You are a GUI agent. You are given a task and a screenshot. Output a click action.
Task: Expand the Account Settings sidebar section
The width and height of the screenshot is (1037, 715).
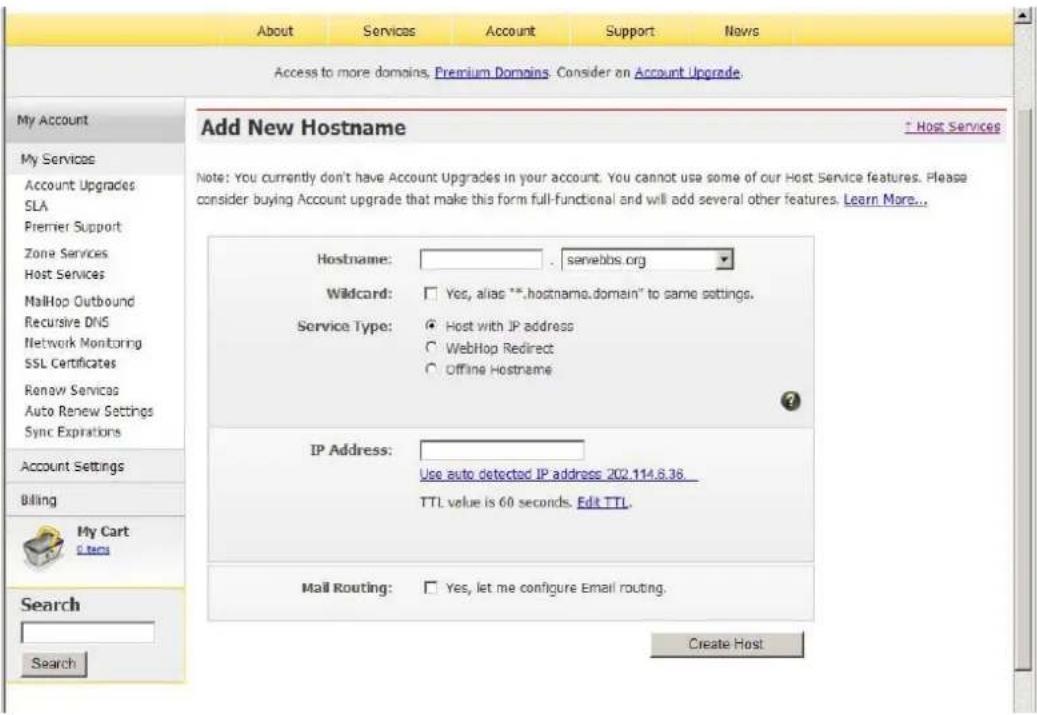[95, 466]
